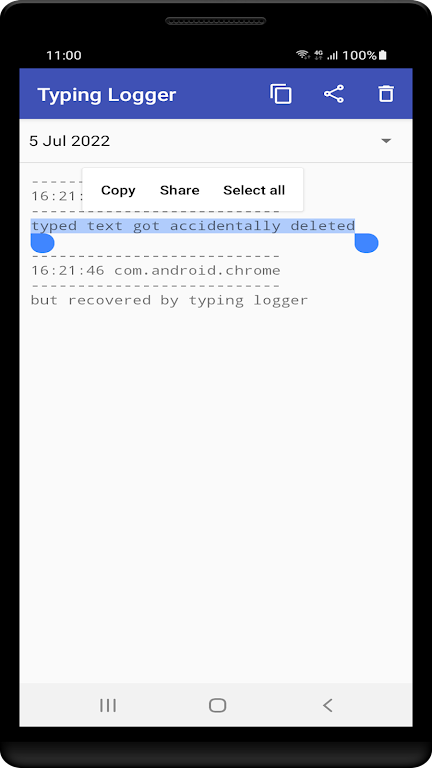Expand the date dropdown arrow
The height and width of the screenshot is (768, 432).
point(386,141)
